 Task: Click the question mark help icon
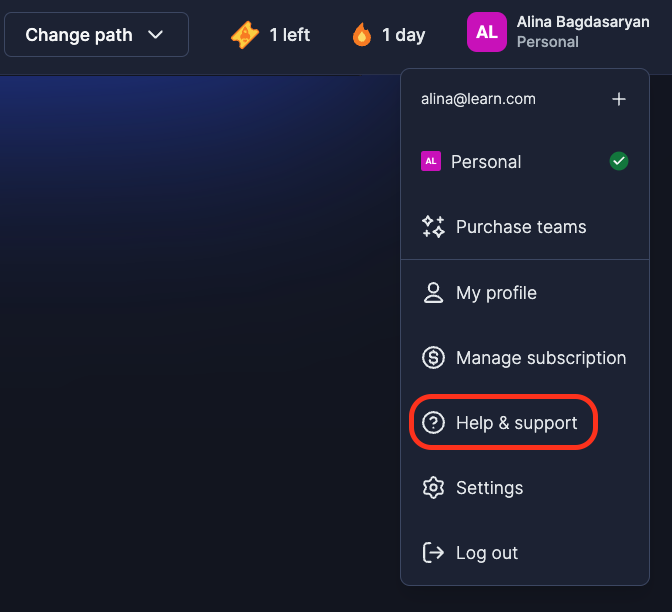433,423
